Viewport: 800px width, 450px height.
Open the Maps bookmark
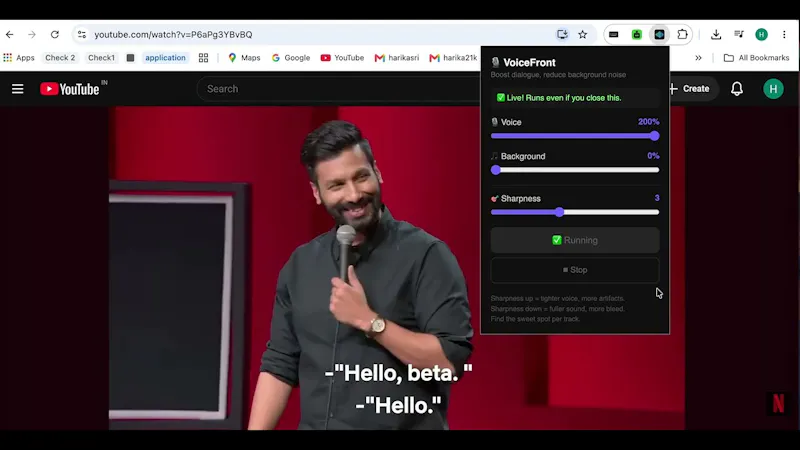click(x=244, y=58)
